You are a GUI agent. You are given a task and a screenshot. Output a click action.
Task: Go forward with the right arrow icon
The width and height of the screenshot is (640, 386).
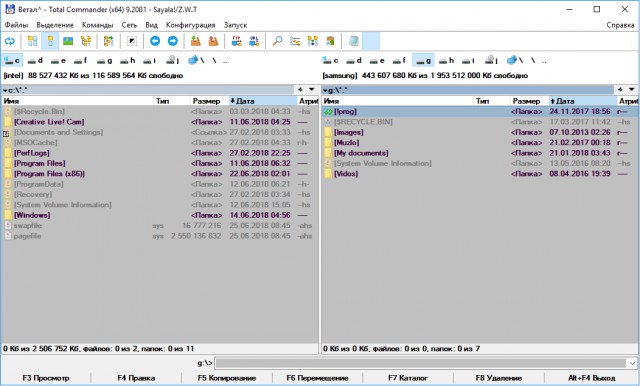(173, 41)
